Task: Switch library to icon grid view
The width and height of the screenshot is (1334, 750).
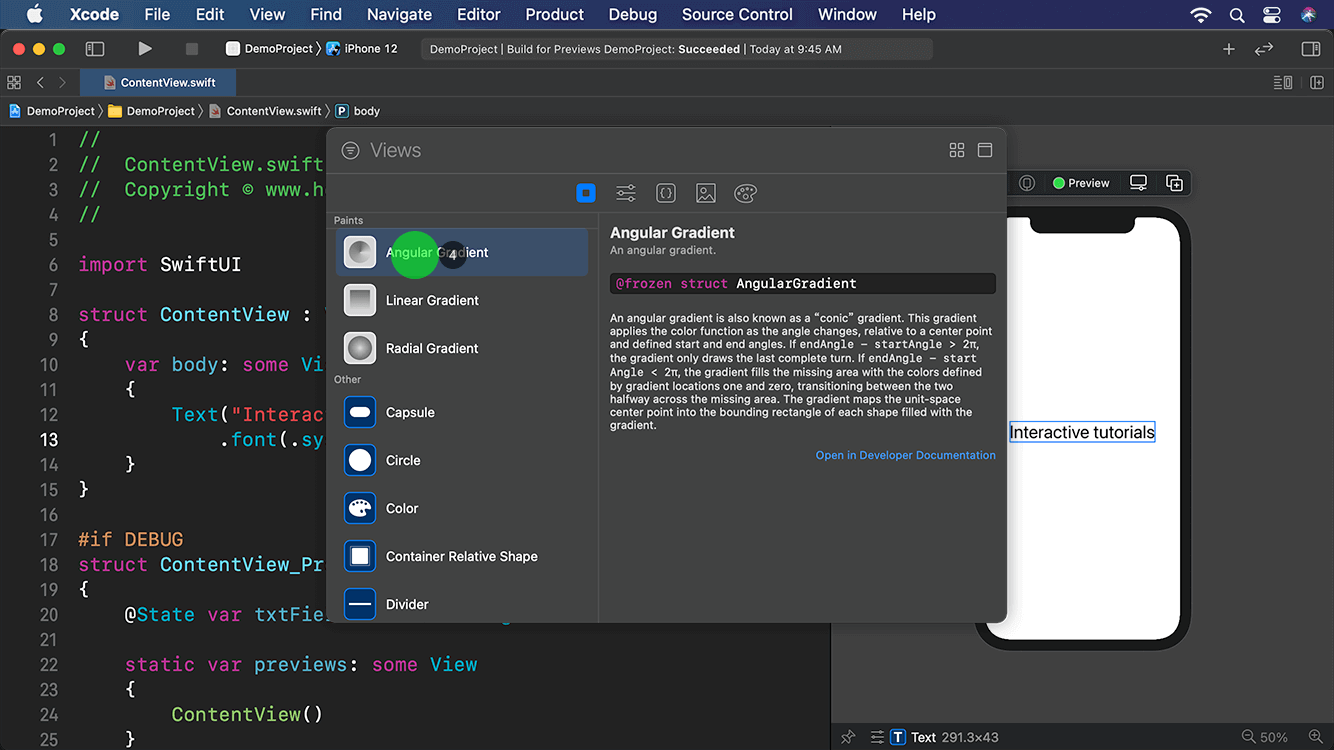Action: pos(957,150)
